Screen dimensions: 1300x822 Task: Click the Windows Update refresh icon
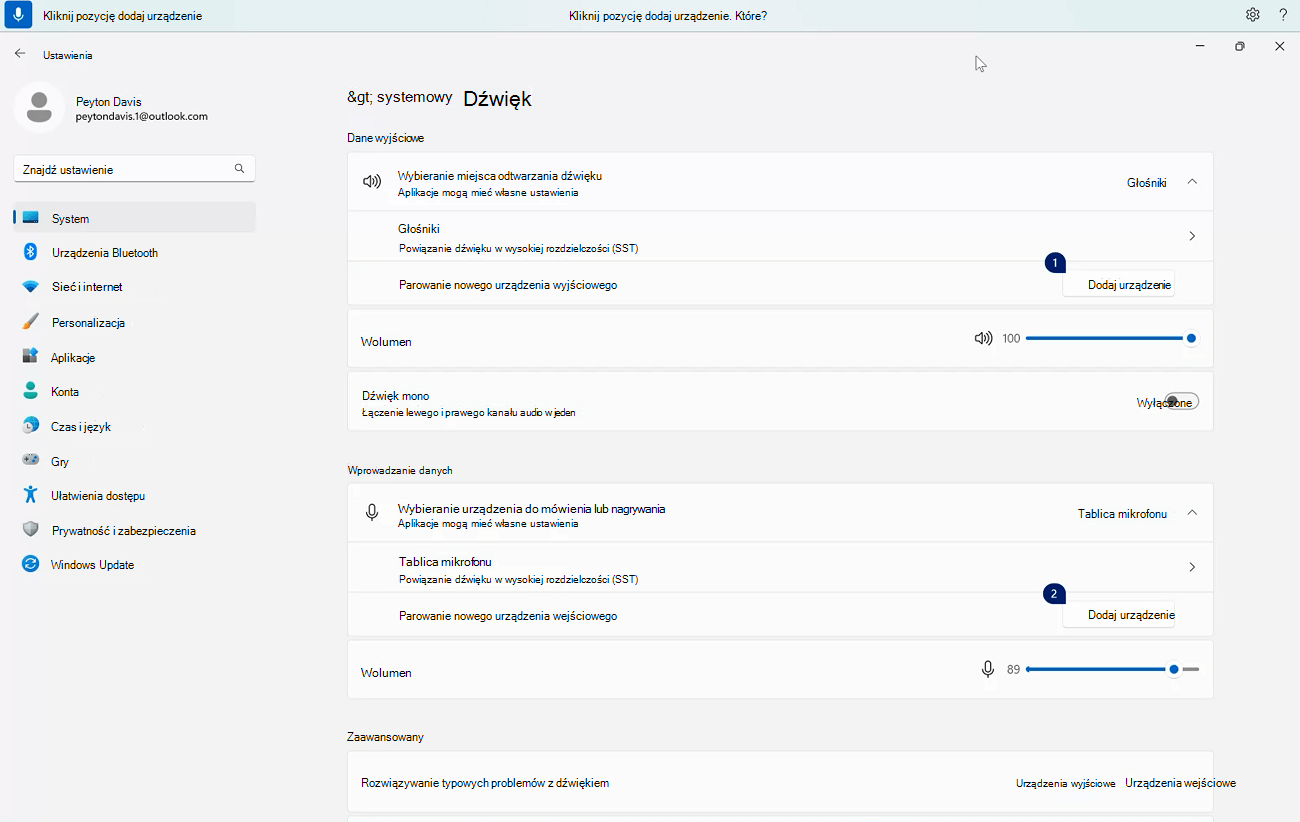[31, 564]
